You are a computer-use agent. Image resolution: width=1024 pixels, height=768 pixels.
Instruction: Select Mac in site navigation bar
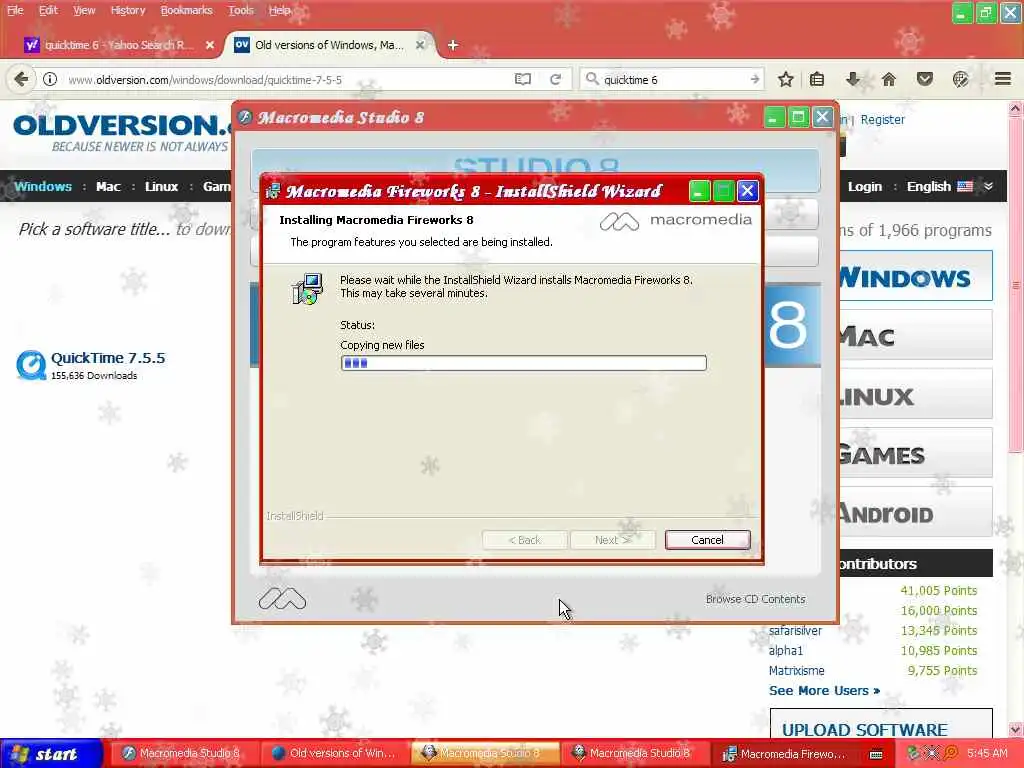pyautogui.click(x=108, y=187)
